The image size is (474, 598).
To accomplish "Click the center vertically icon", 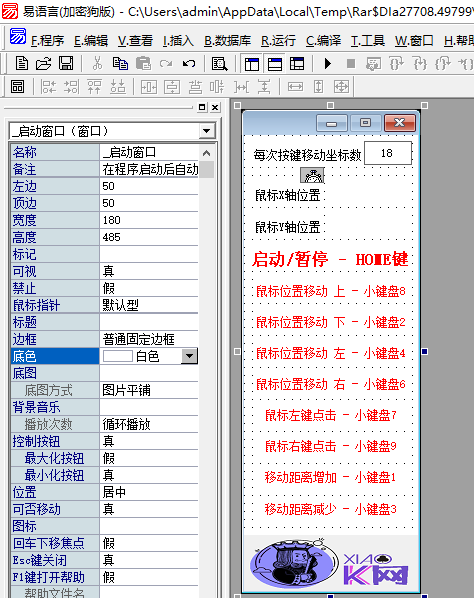I will [172, 87].
